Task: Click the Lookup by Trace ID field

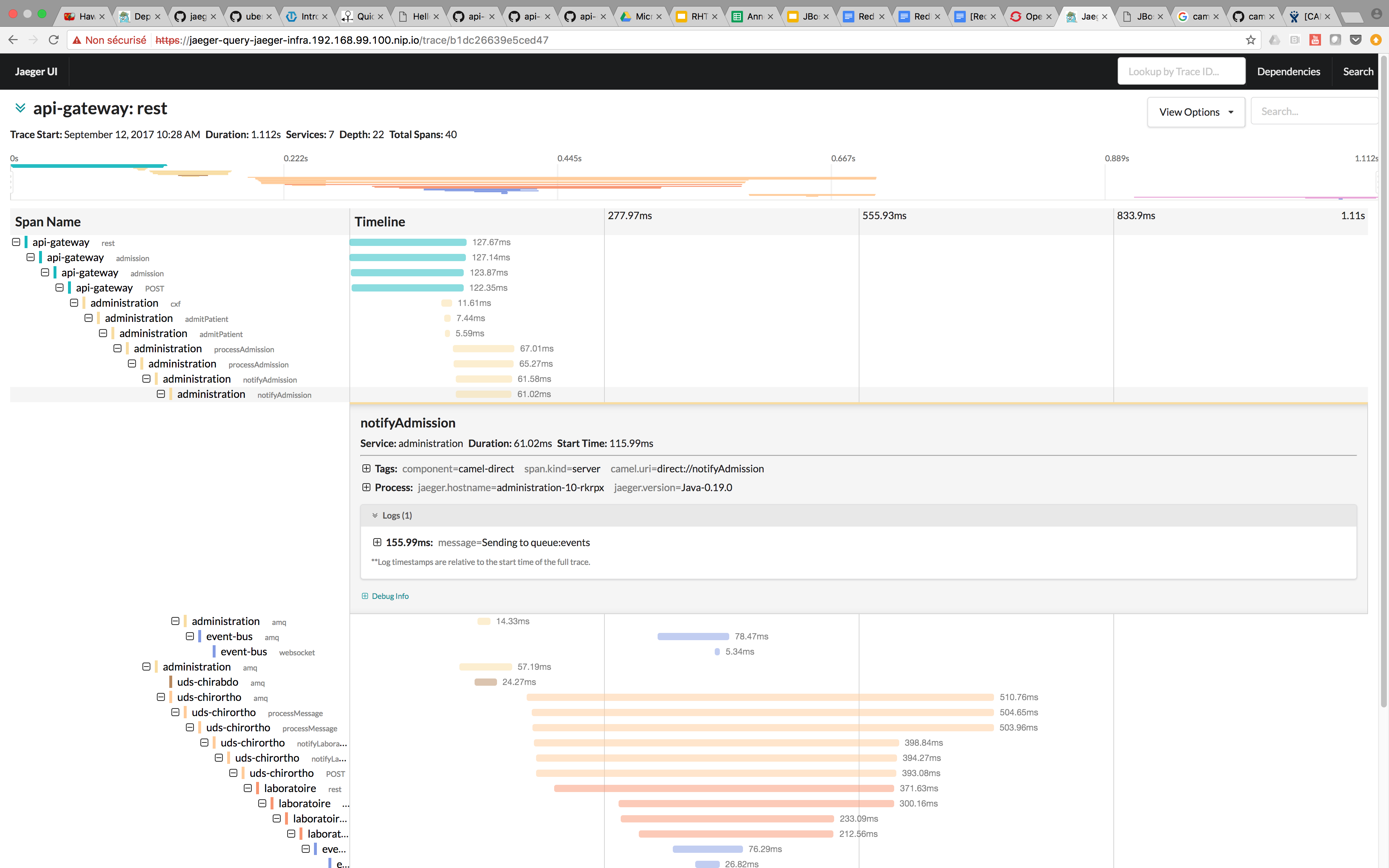Action: point(1181,71)
